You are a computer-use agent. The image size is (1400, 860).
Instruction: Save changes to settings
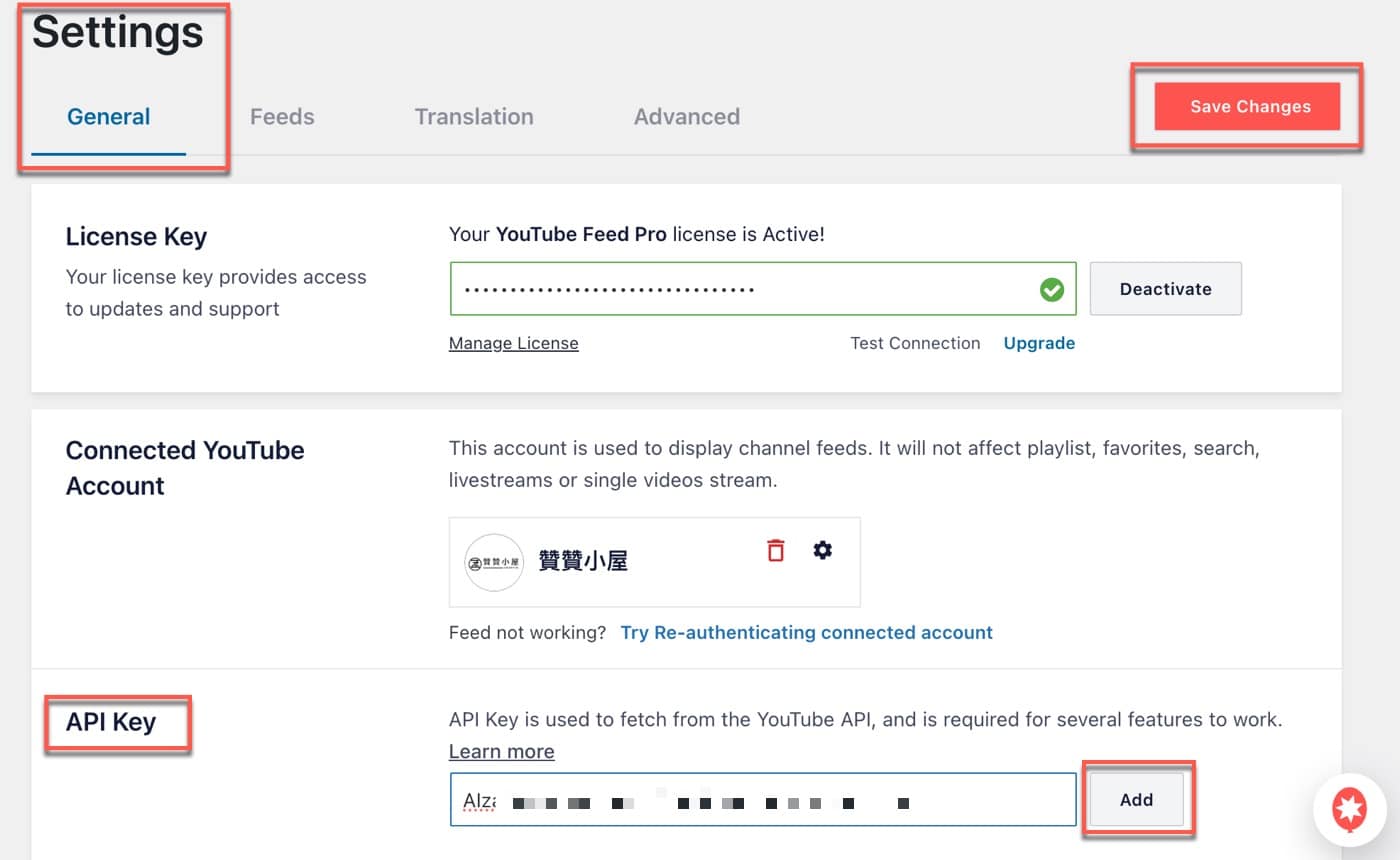pyautogui.click(x=1247, y=106)
